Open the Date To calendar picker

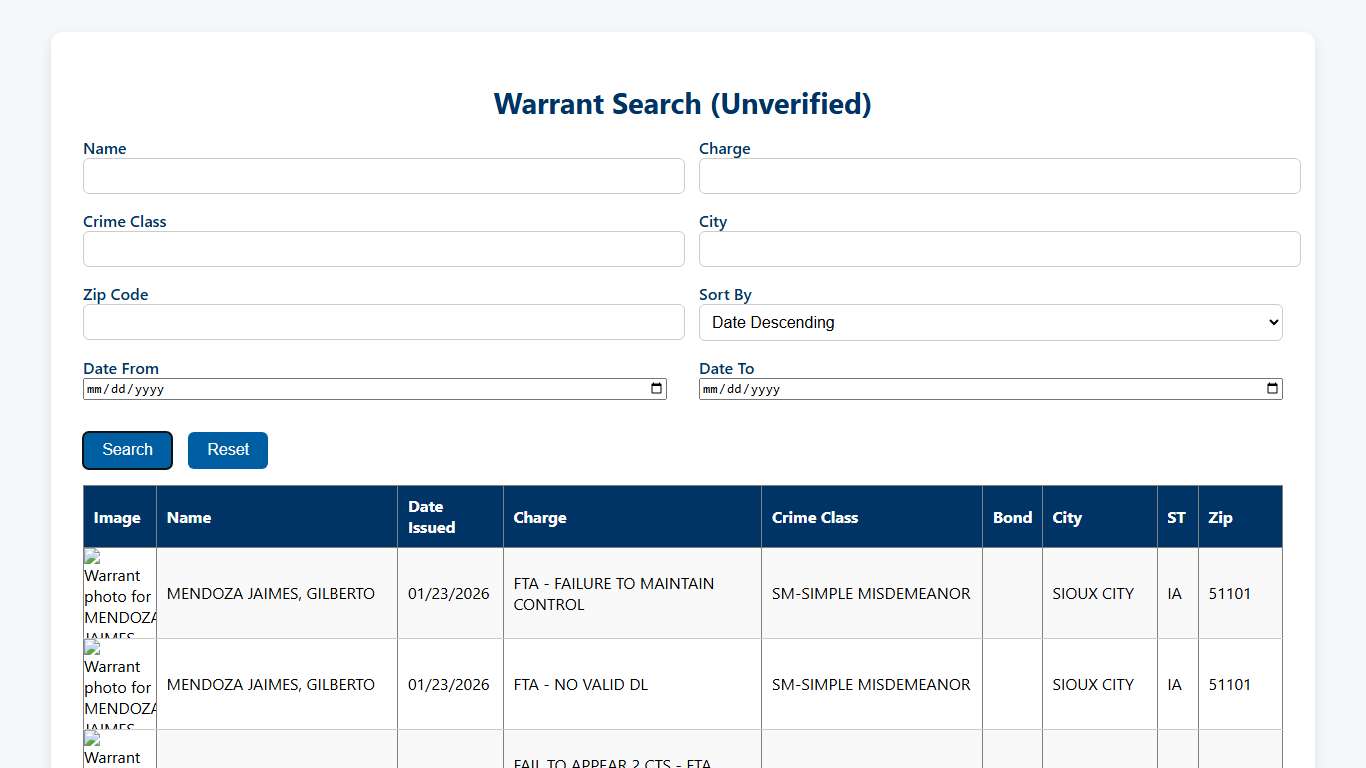(1272, 388)
